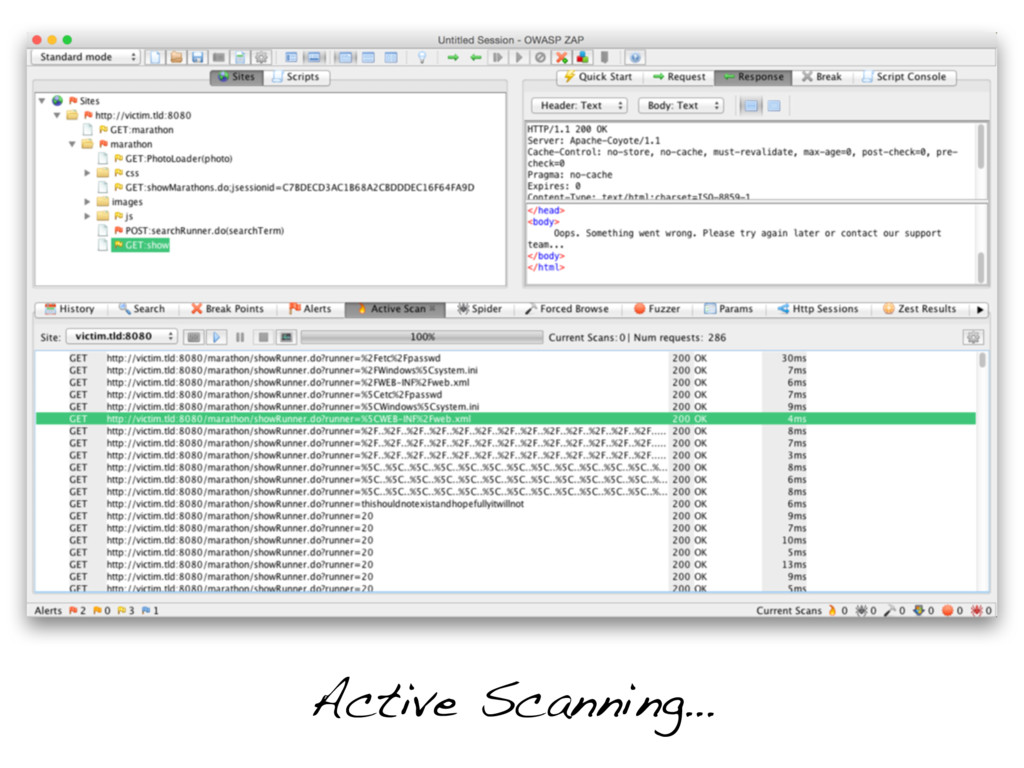Expand the css folder
The image size is (1024, 768).
click(x=87, y=173)
